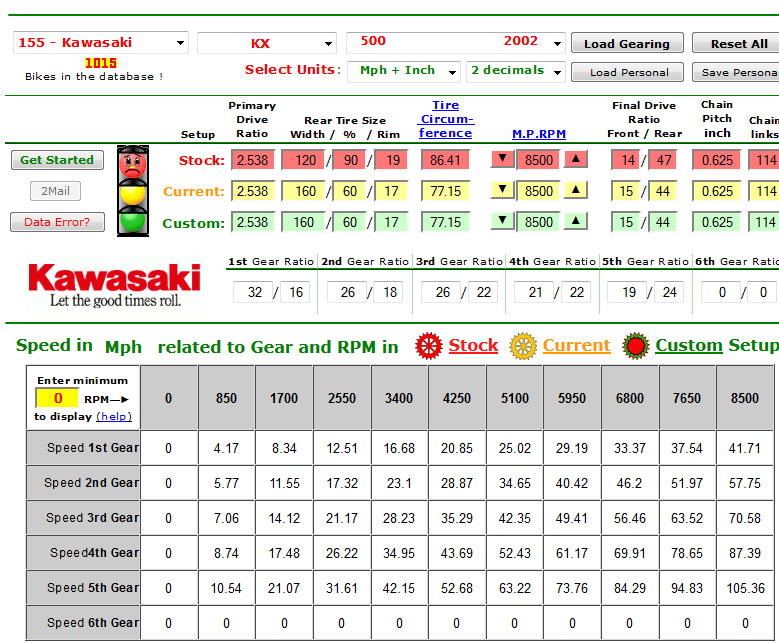Click the red Stock gear icon
The image size is (779, 643).
[429, 346]
